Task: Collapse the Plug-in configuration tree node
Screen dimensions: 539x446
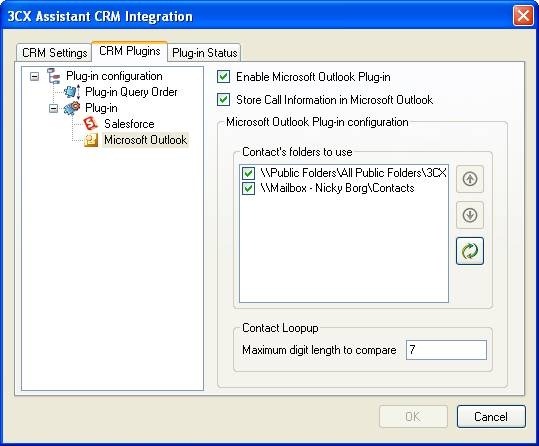Action: pos(34,76)
